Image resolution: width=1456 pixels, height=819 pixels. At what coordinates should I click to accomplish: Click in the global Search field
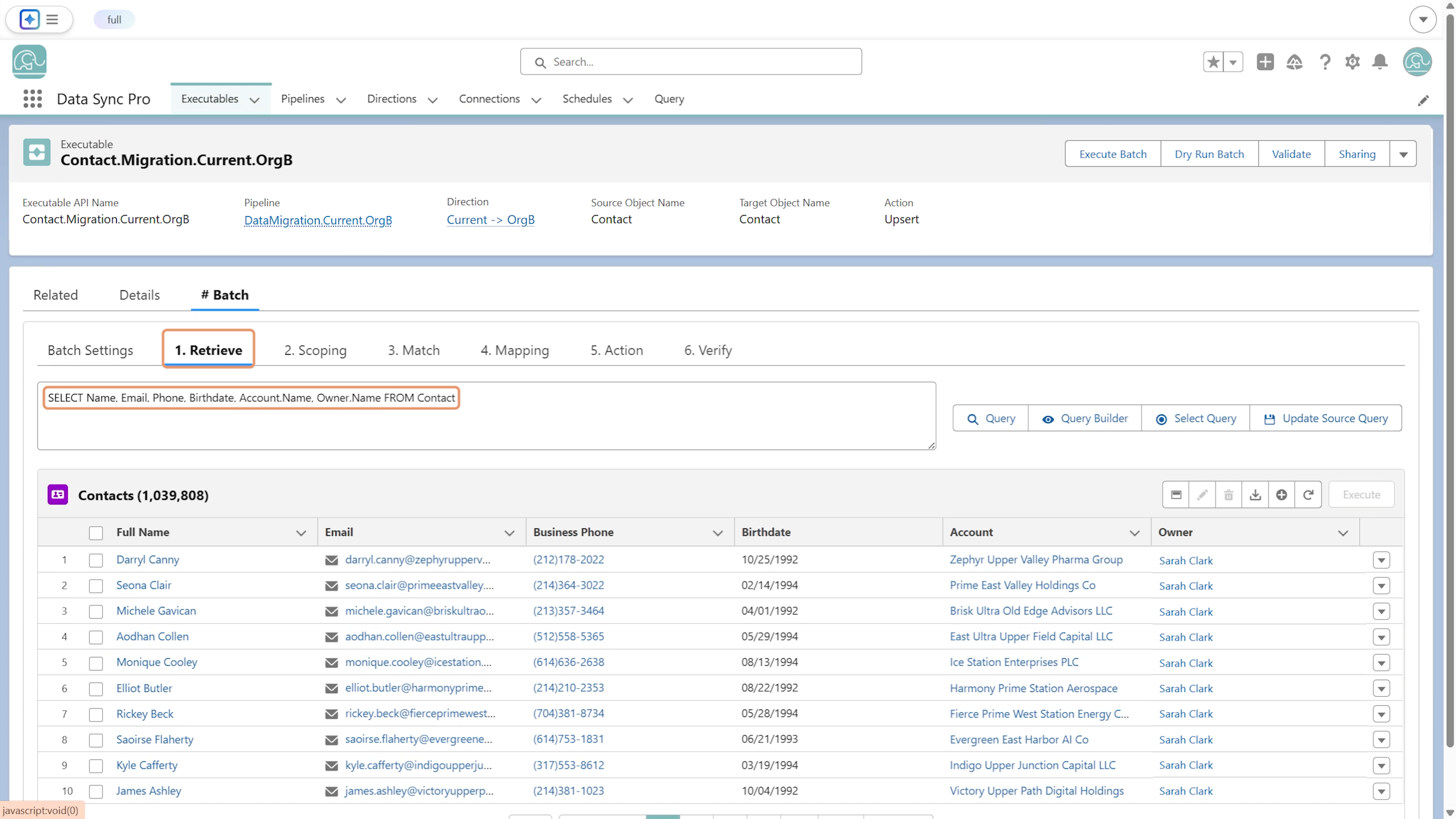point(691,61)
